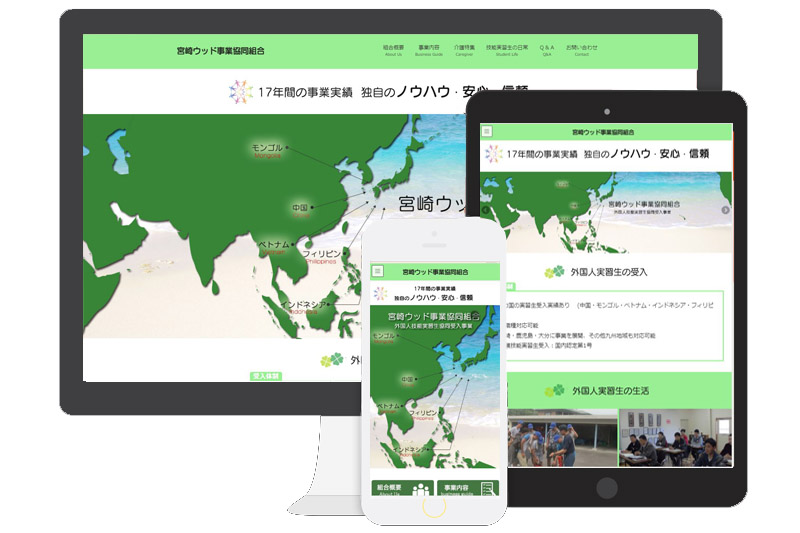This screenshot has width=800, height=533.
Task: Click clover icon beside 外国人実習生の生活 on tablet
Action: pyautogui.click(x=555, y=391)
